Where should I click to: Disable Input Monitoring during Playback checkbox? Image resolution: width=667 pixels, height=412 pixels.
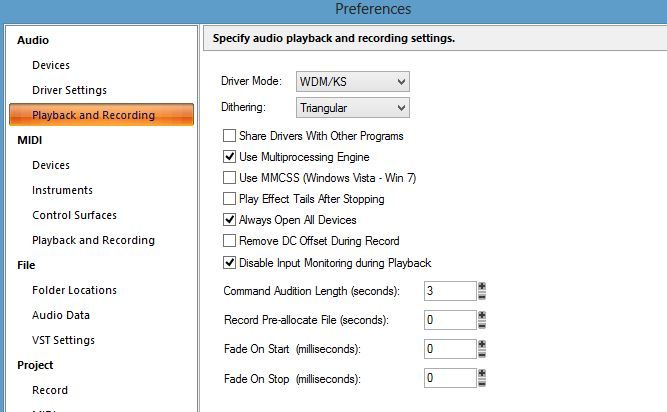[230, 262]
